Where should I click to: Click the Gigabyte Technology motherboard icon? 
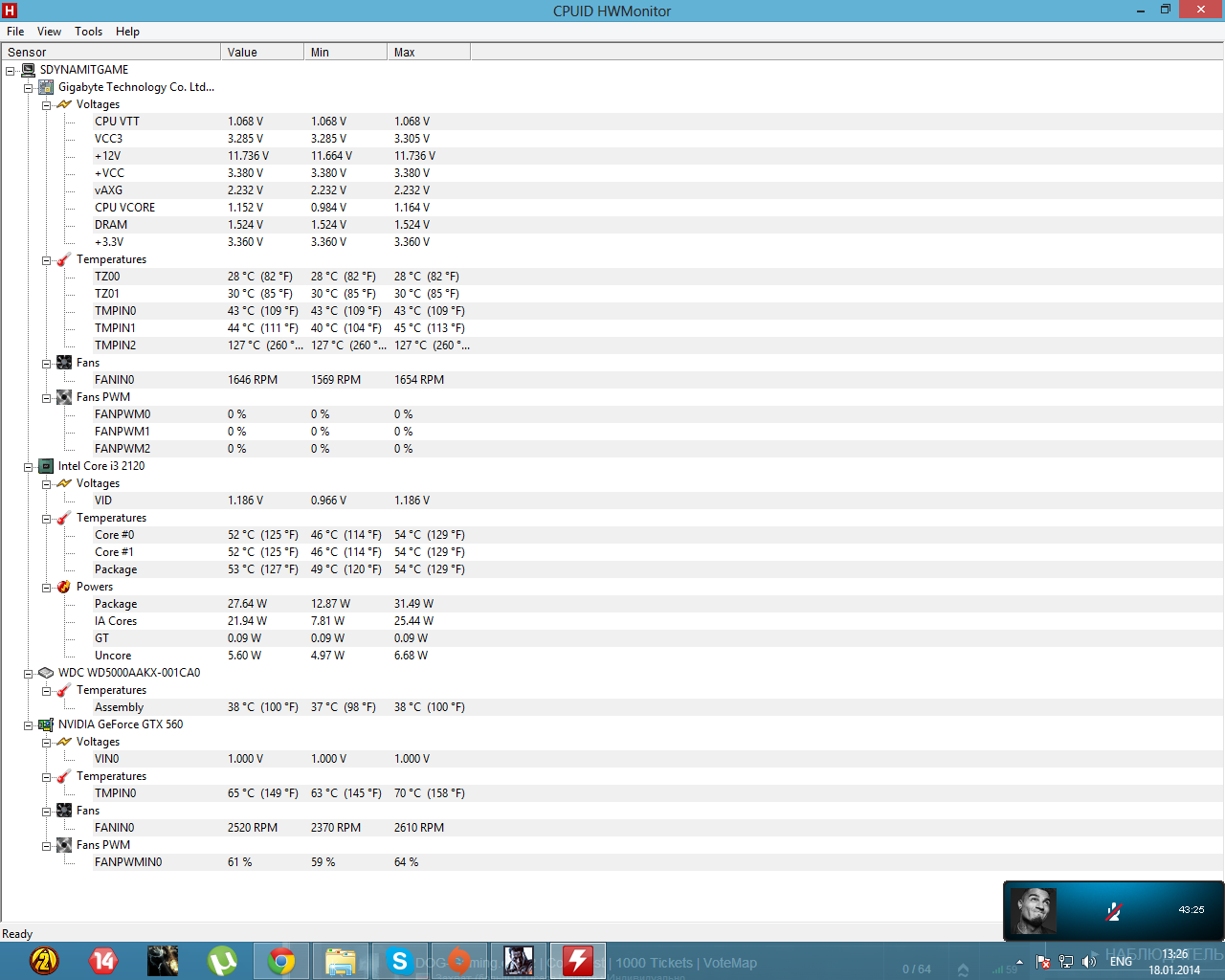pyautogui.click(x=46, y=87)
